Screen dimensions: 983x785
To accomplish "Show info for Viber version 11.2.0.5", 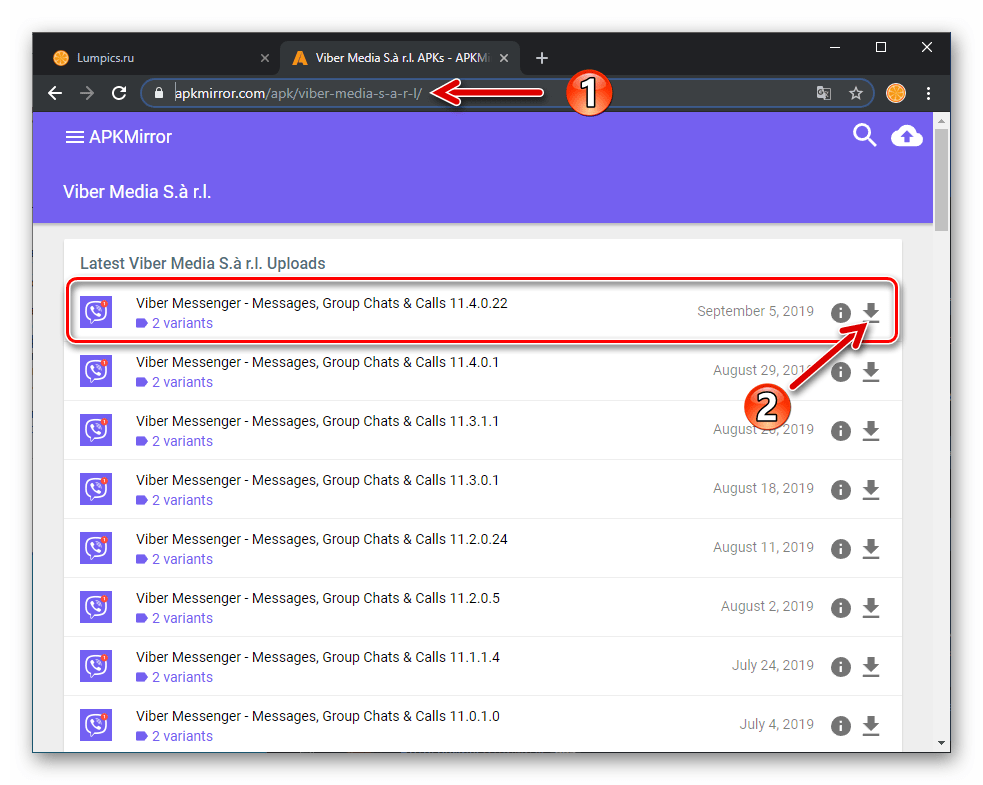I will (841, 607).
